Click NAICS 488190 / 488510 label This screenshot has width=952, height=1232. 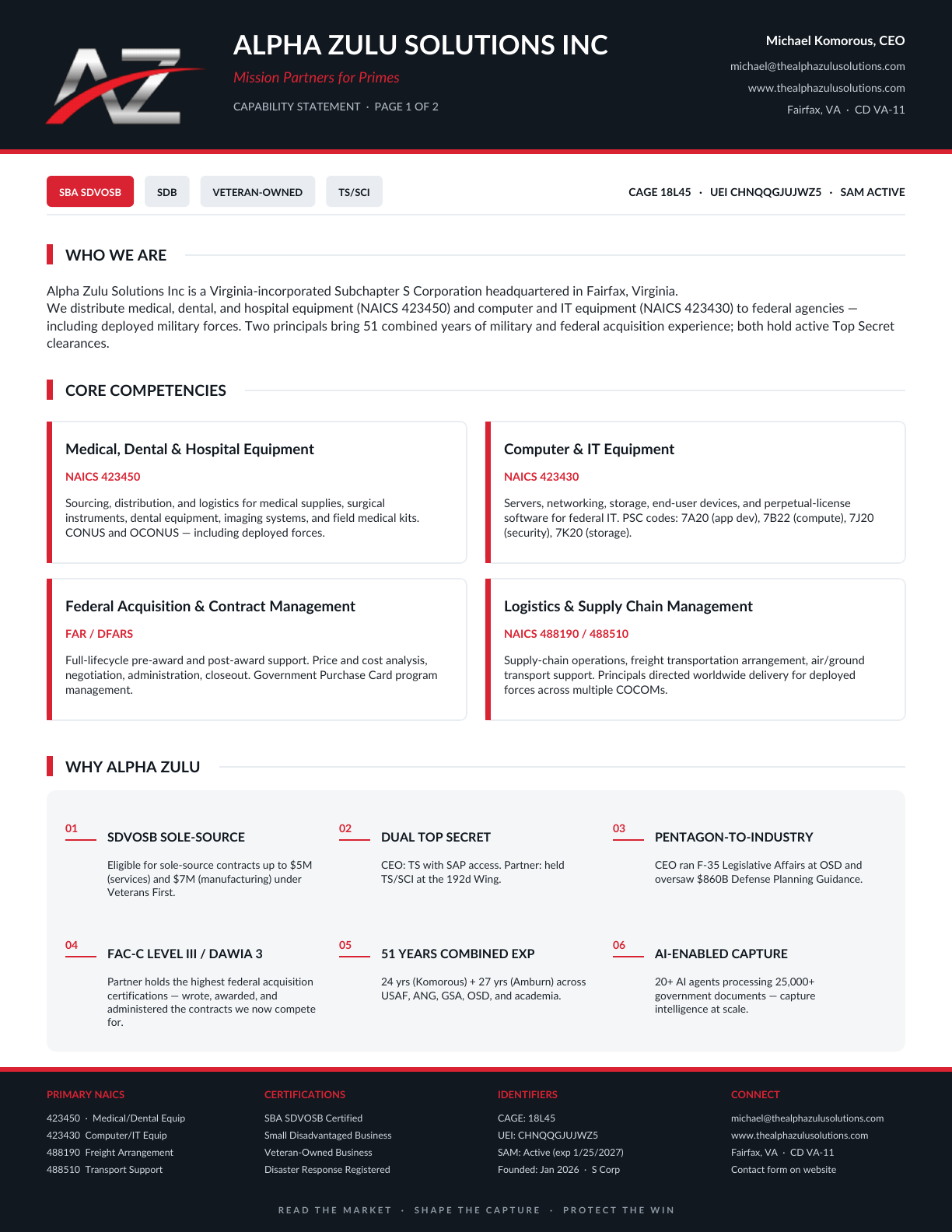pyautogui.click(x=566, y=634)
